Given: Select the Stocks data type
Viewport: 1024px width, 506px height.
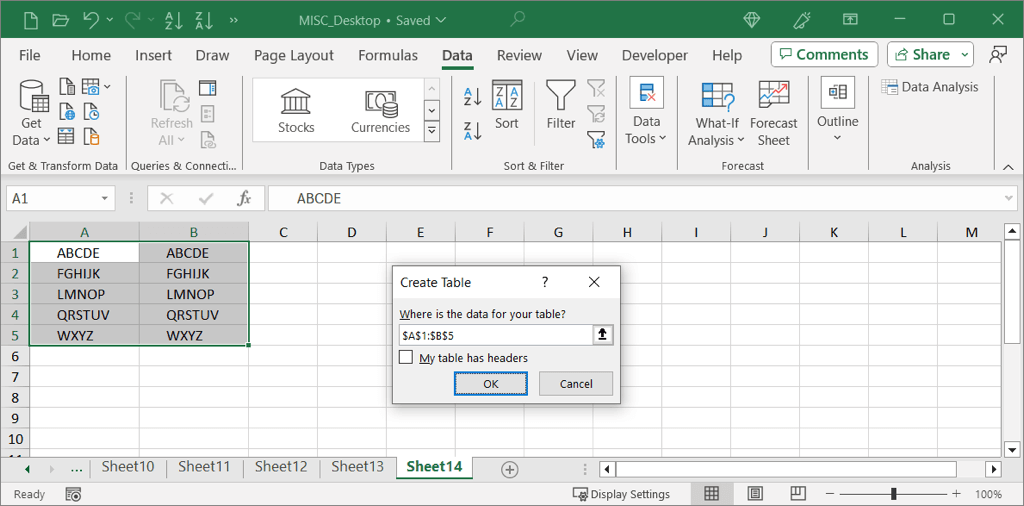Looking at the screenshot, I should (296, 110).
